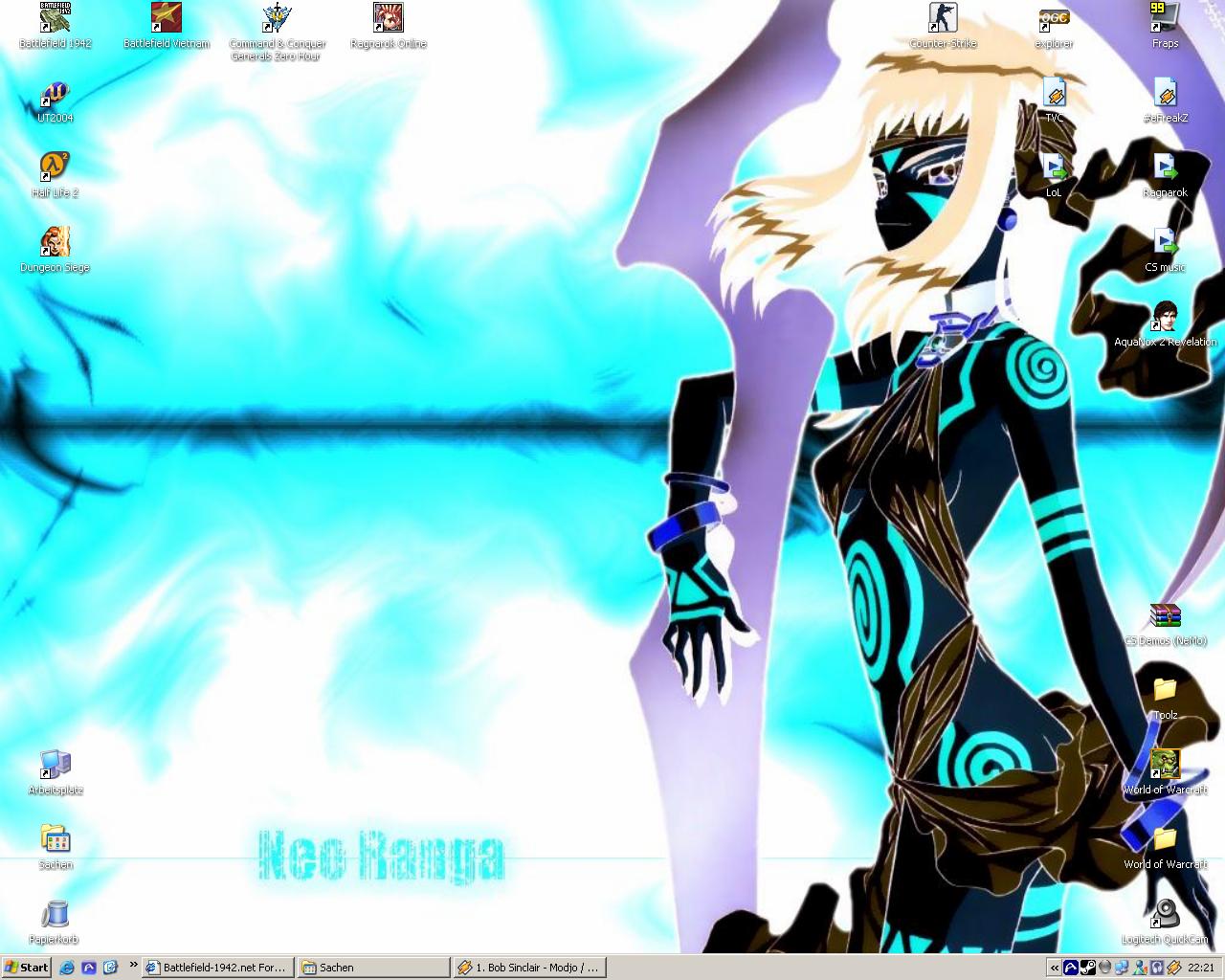Switch to Bob Sinclair Winamp taskbar button
The width and height of the screenshot is (1225, 980).
529,968
